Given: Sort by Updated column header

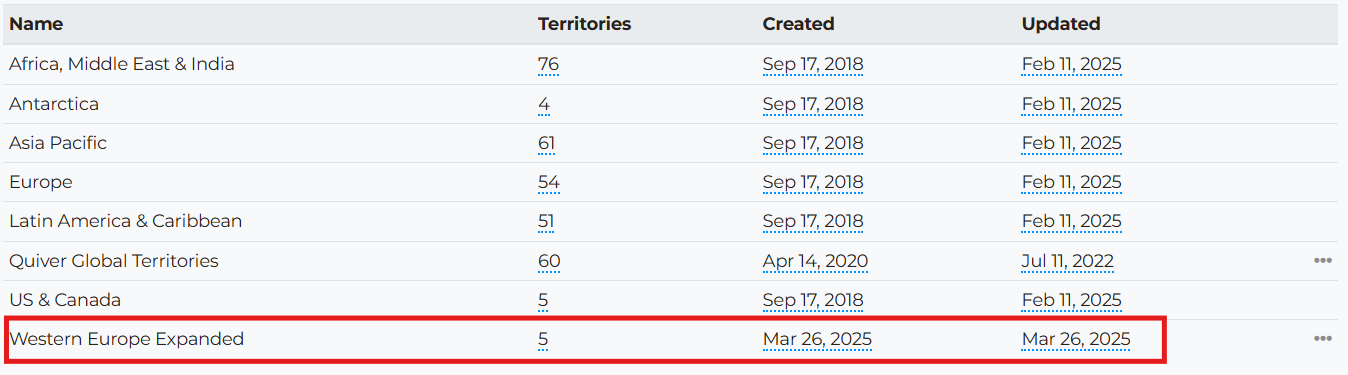Looking at the screenshot, I should pos(1061,24).
